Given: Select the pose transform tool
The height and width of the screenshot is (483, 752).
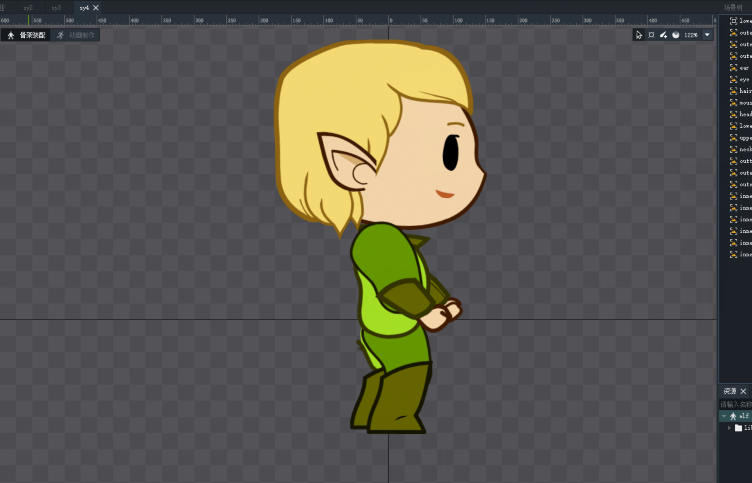Looking at the screenshot, I should click(651, 35).
